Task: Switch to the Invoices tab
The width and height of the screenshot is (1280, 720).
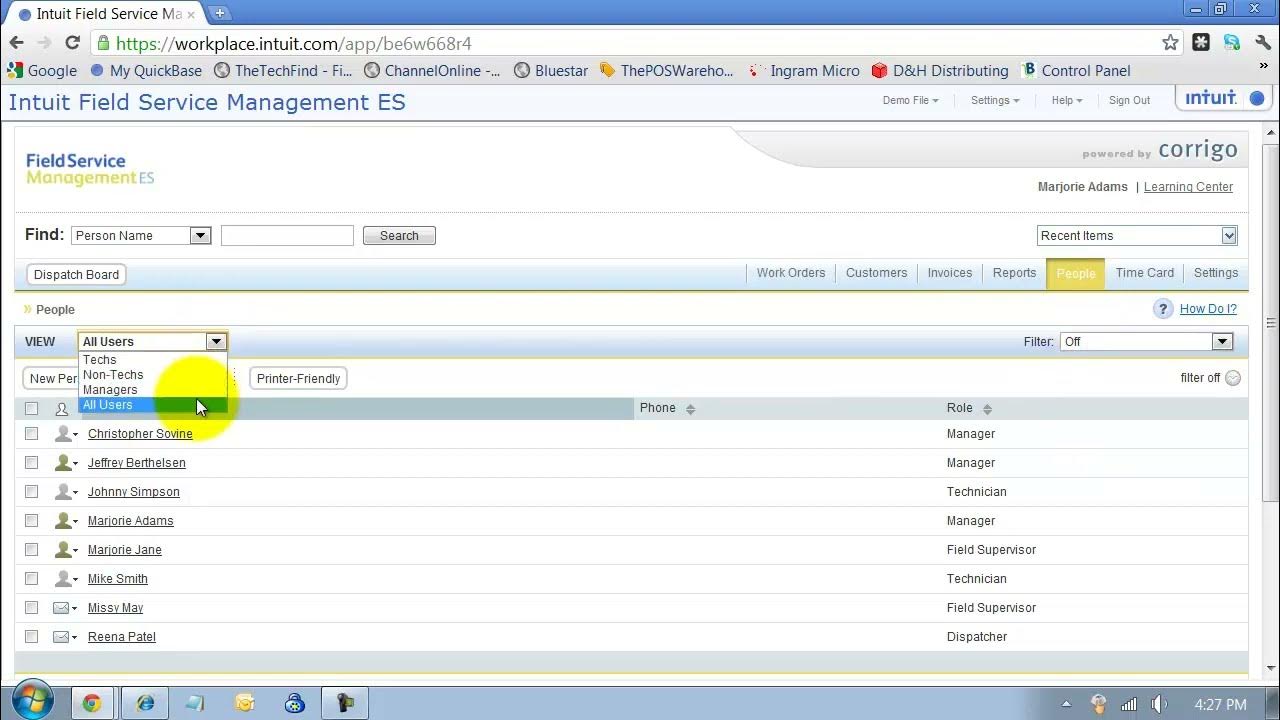Action: (949, 273)
